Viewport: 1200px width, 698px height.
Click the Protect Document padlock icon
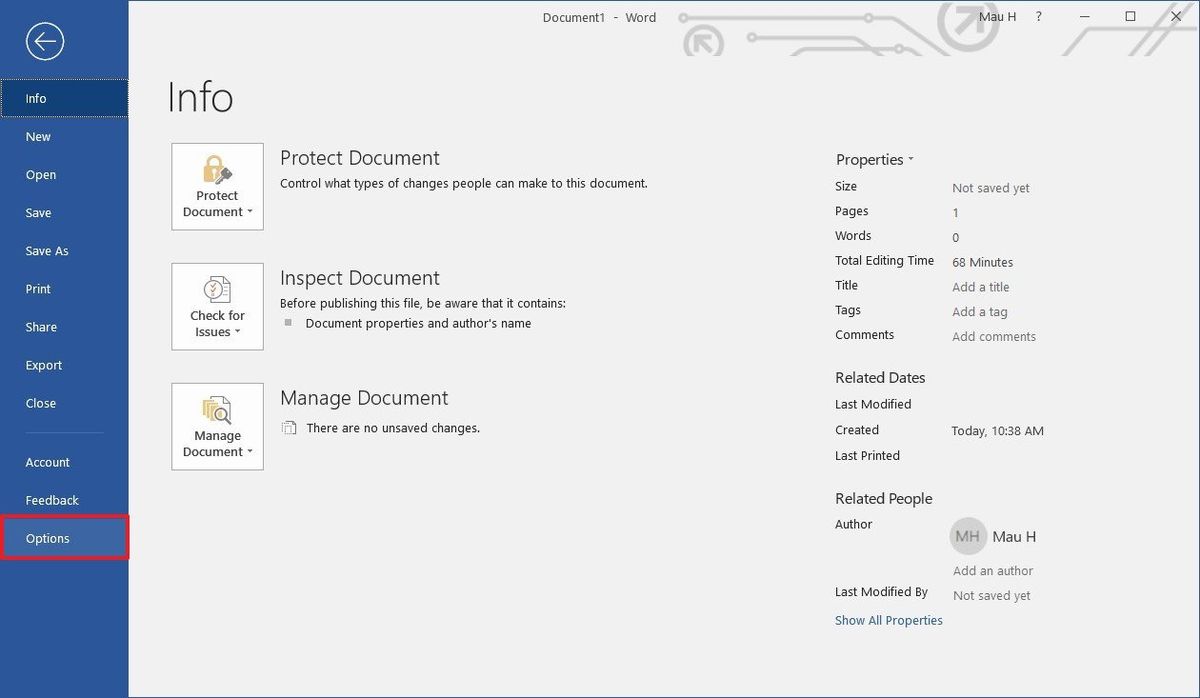click(217, 170)
